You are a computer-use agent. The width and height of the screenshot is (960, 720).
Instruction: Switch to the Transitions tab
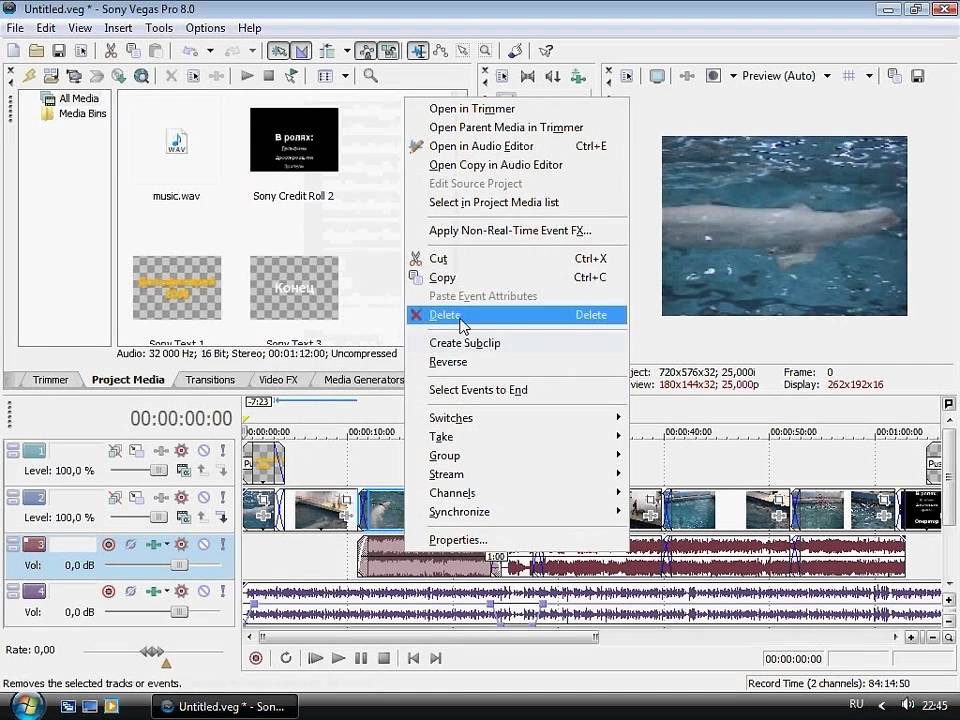pyautogui.click(x=210, y=380)
